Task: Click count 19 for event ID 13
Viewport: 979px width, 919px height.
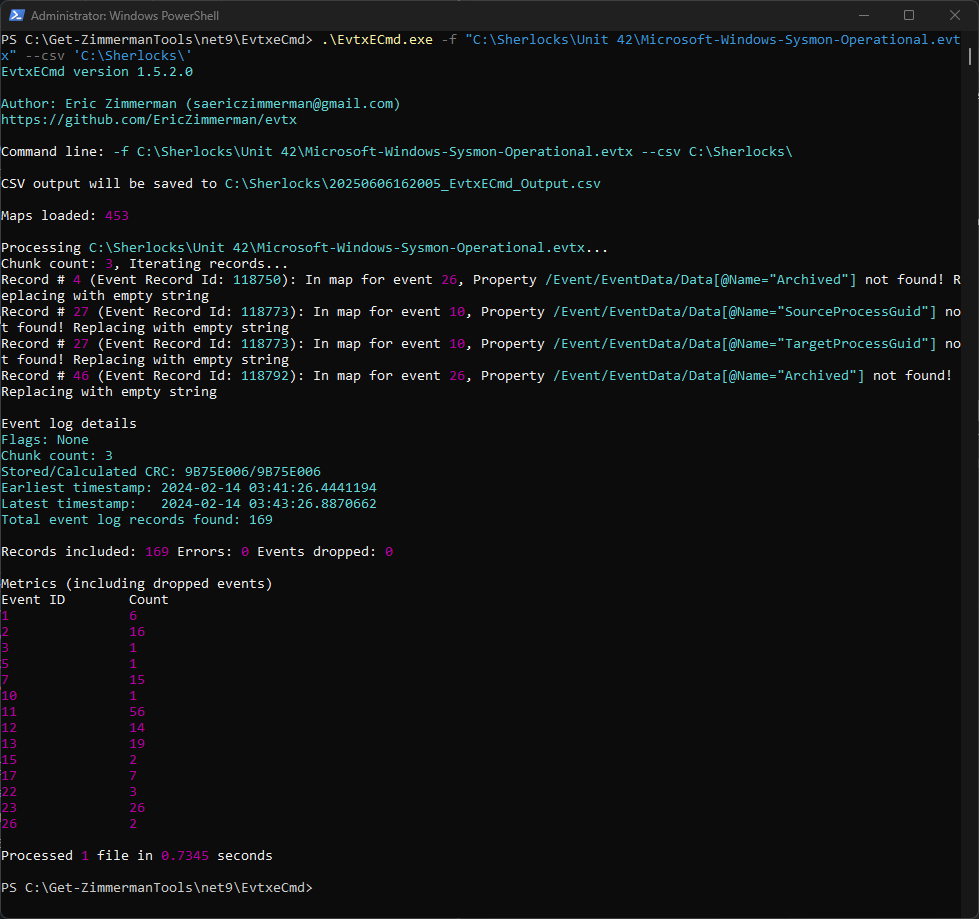Action: click(x=137, y=744)
